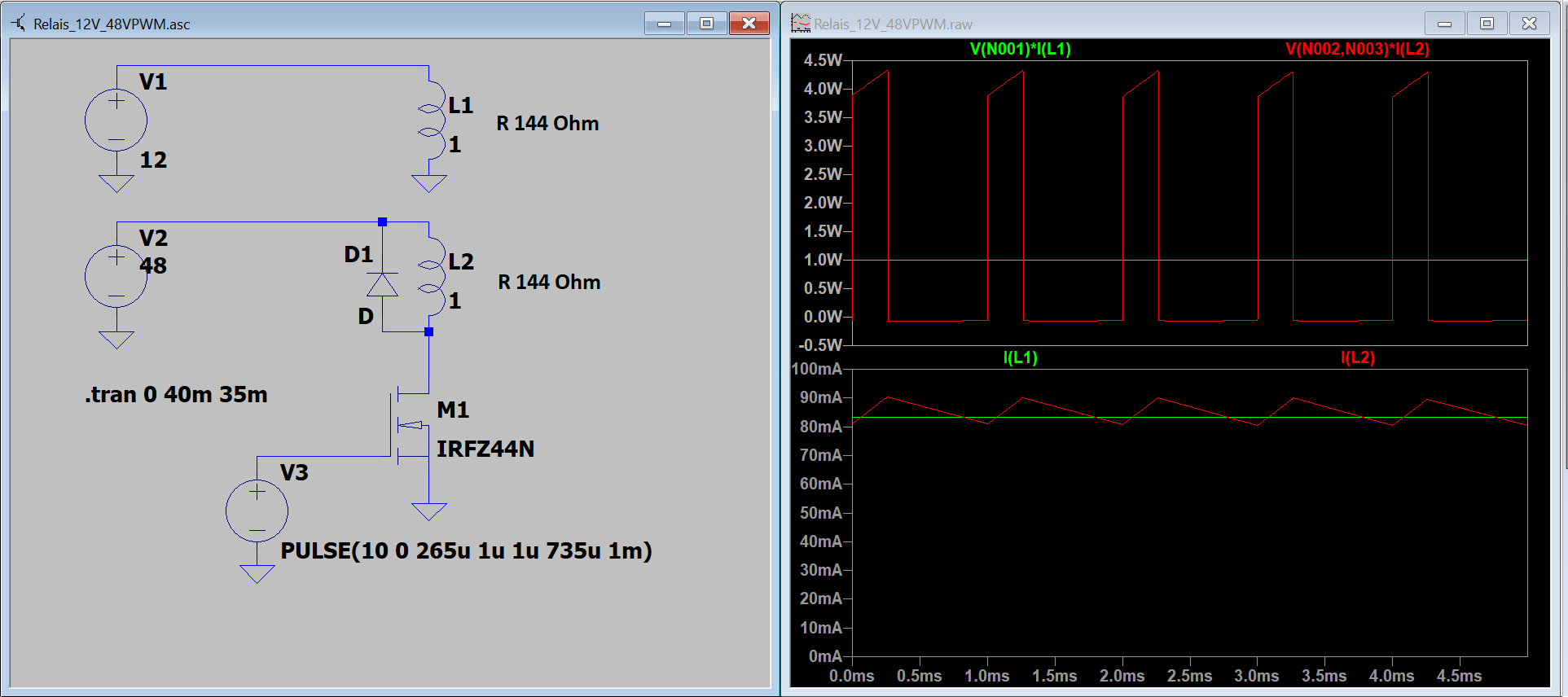
Task: Select inductor L1 symbol
Action: click(x=431, y=120)
